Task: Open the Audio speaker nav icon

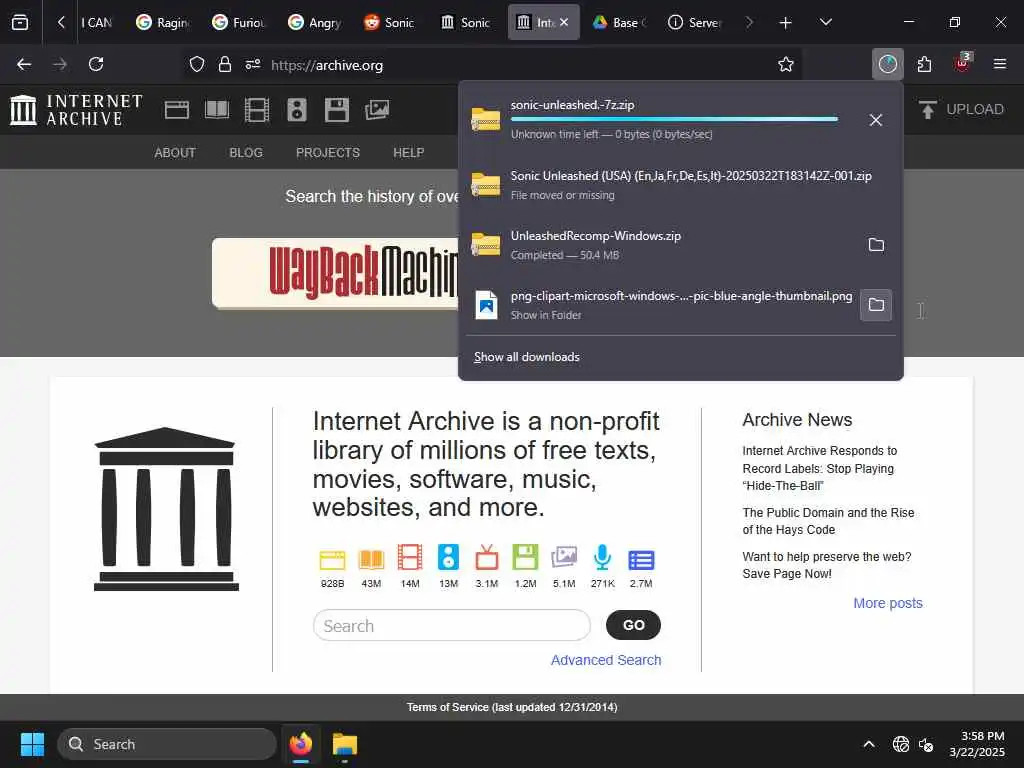Action: click(296, 110)
